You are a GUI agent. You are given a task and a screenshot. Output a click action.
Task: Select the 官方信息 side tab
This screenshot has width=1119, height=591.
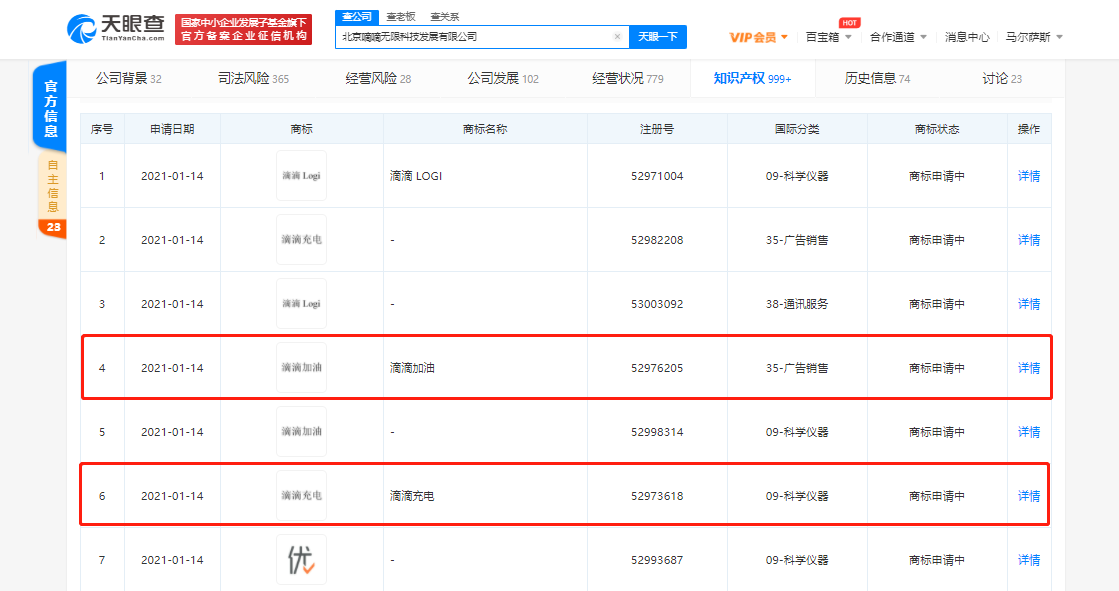[x=51, y=108]
